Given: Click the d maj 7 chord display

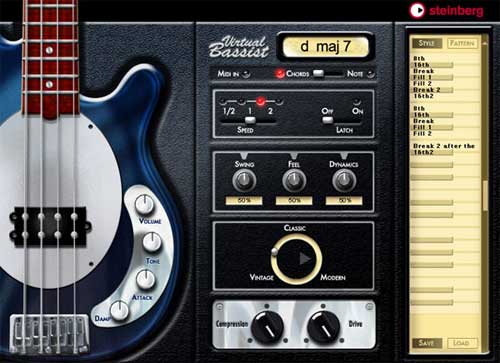Looking at the screenshot, I should [x=326, y=47].
